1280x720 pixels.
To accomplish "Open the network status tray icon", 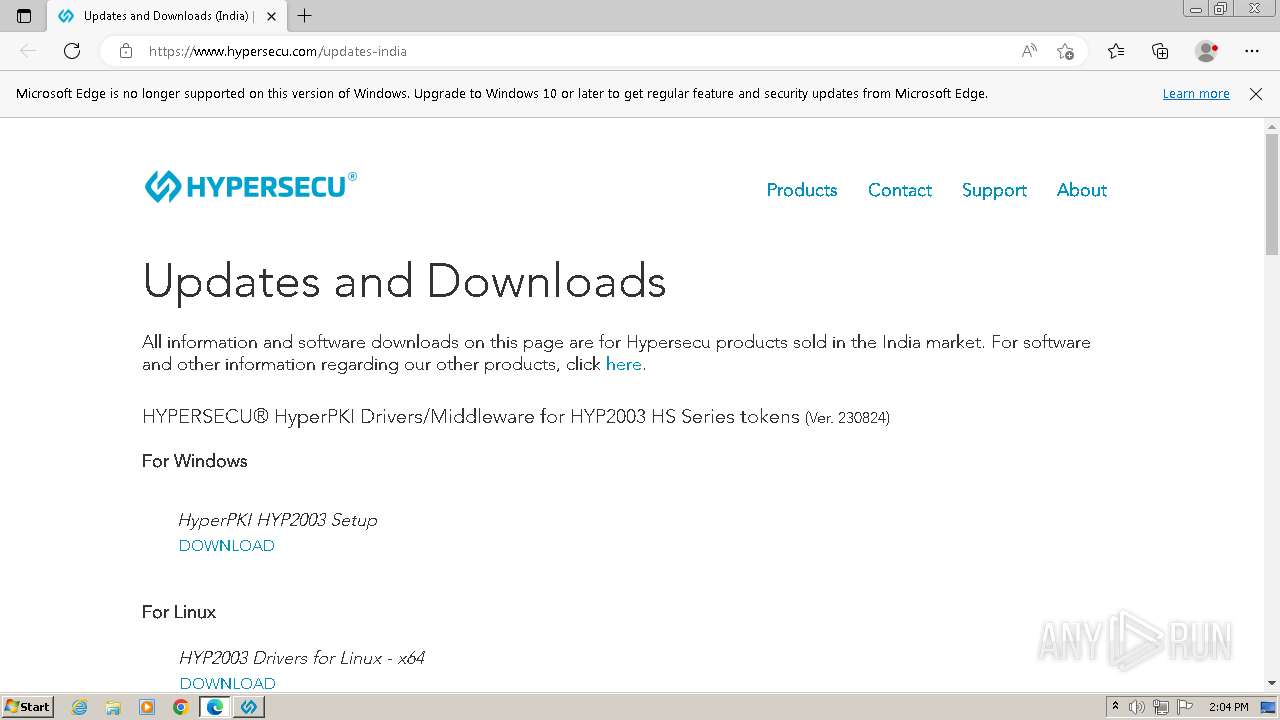I will point(1161,707).
